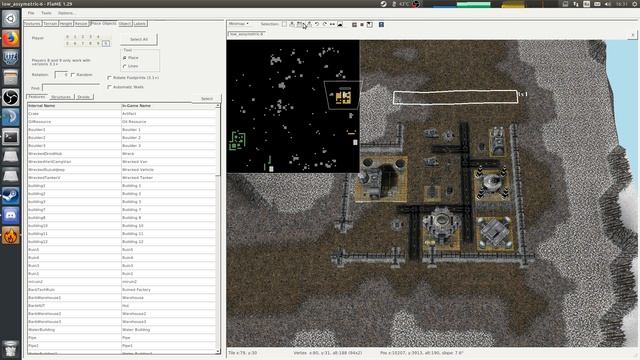Click on the black minimap overview

(293, 107)
